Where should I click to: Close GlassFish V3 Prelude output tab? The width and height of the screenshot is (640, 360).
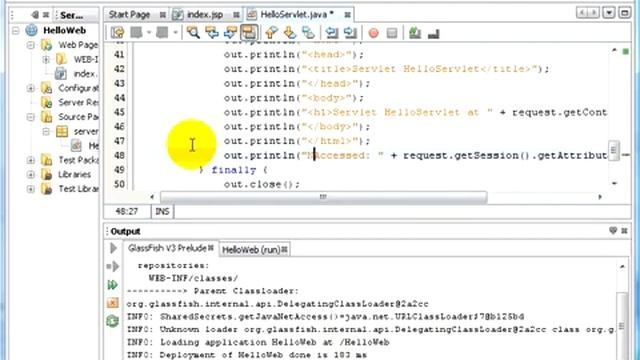[211, 248]
